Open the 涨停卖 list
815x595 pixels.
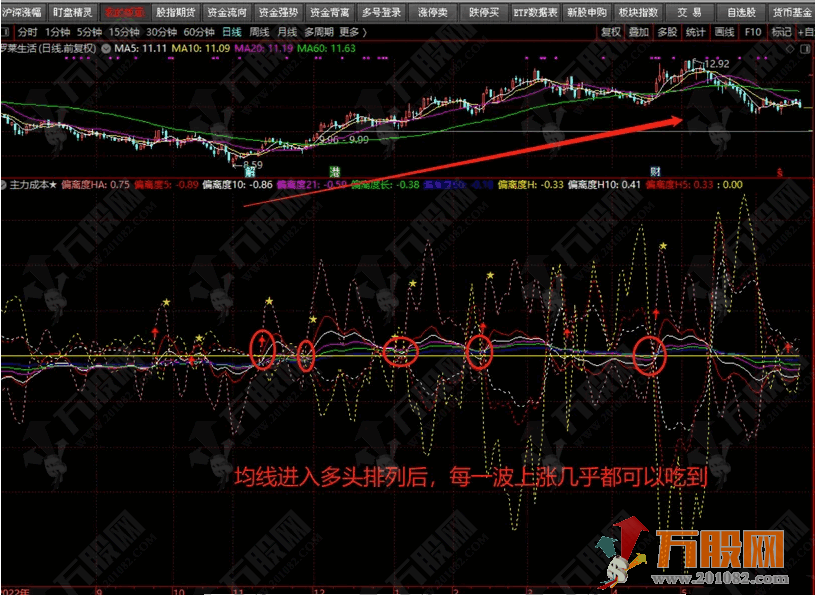(432, 12)
